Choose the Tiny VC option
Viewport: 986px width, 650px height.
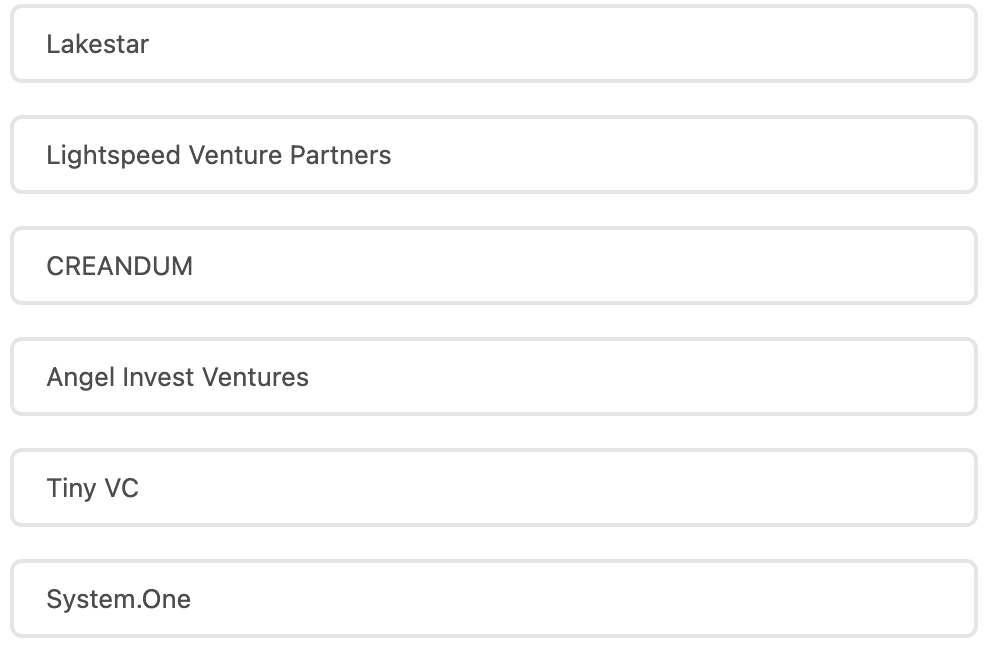pos(493,488)
